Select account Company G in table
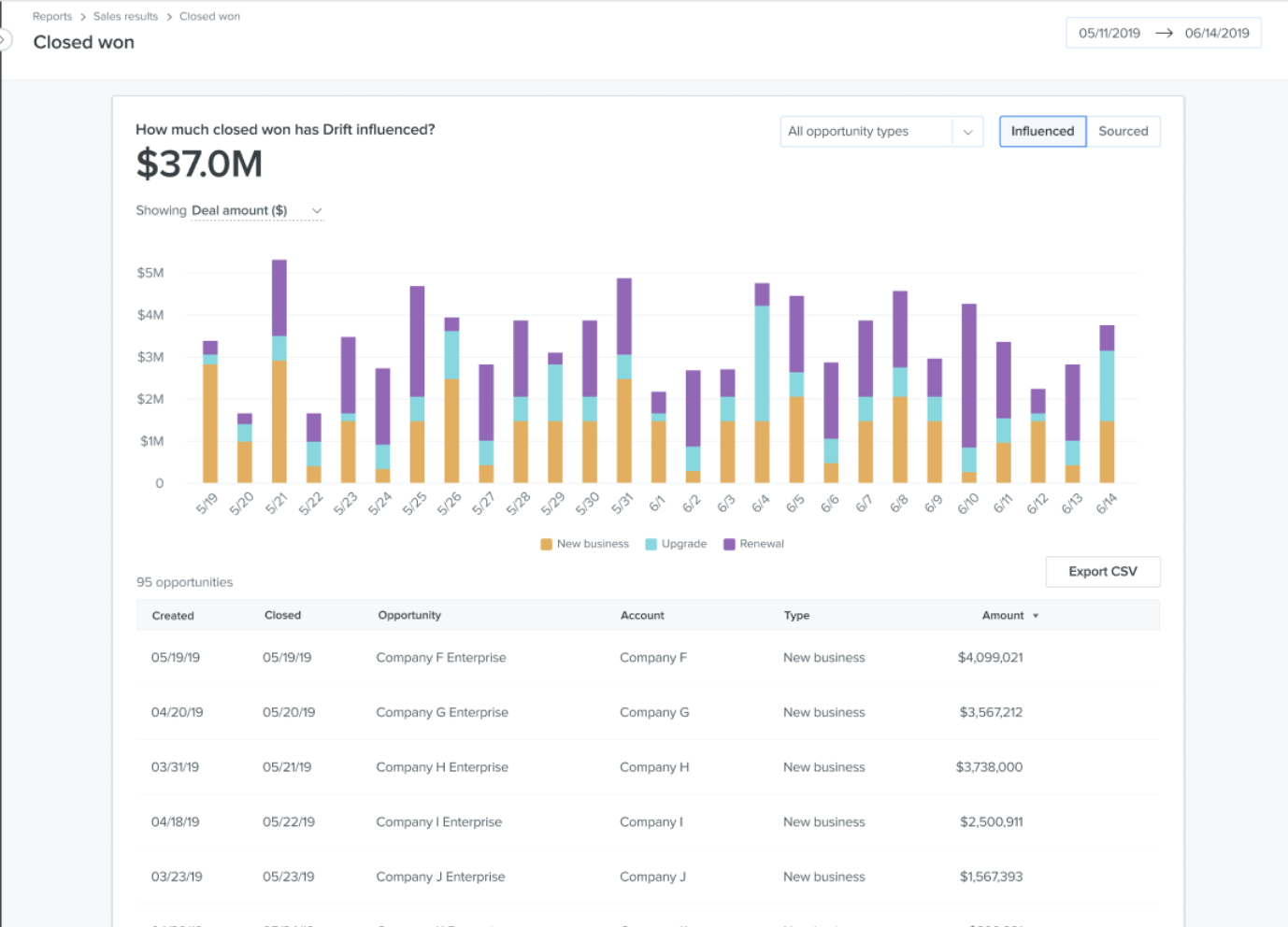This screenshot has width=1288, height=927. 654,712
